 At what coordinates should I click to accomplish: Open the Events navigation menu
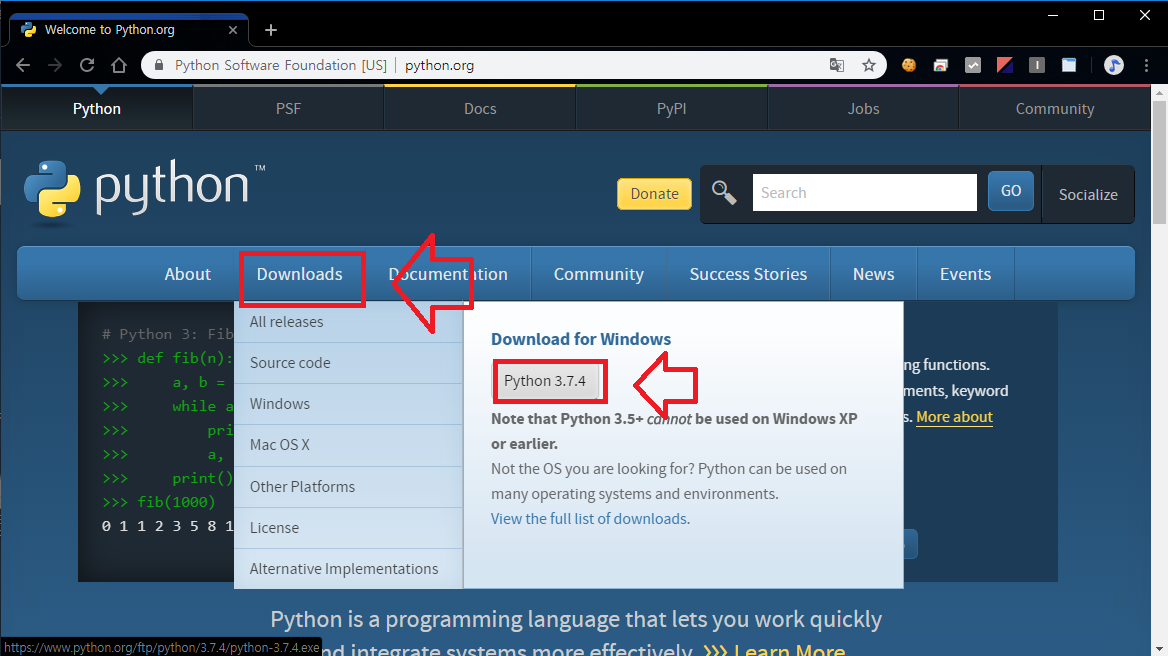pyautogui.click(x=965, y=274)
